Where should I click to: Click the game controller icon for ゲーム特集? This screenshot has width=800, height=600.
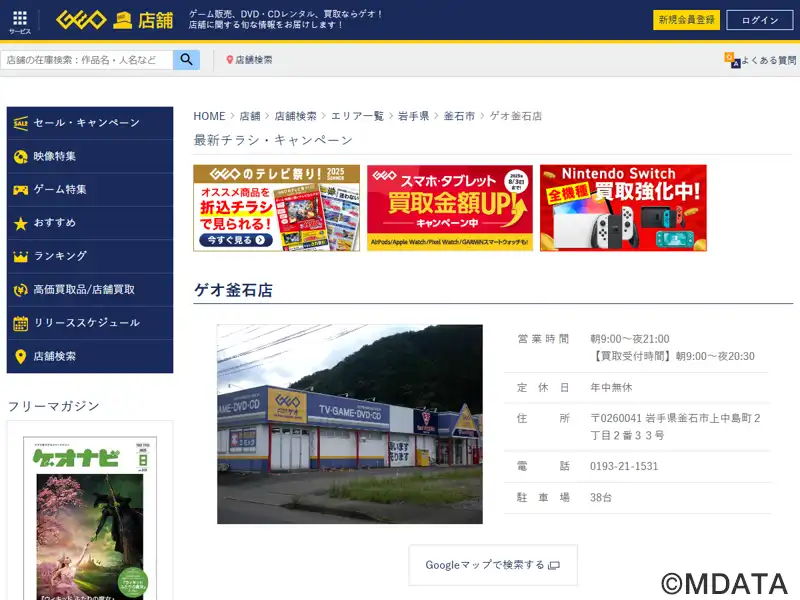tap(20, 190)
